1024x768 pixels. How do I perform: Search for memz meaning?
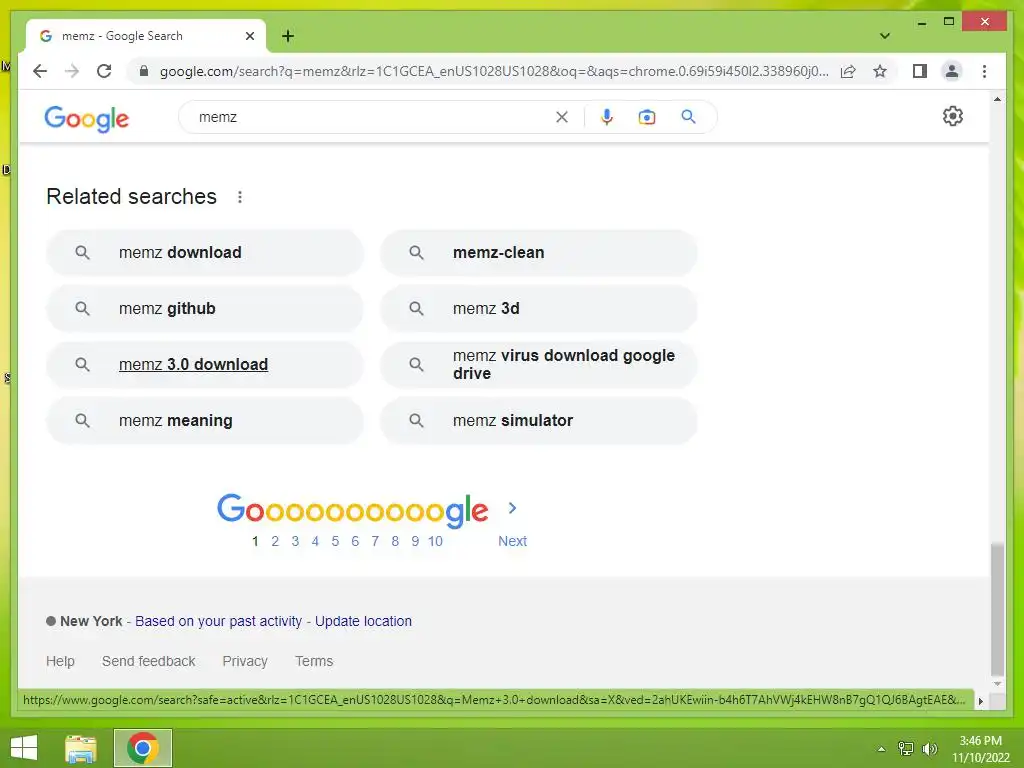(x=204, y=421)
